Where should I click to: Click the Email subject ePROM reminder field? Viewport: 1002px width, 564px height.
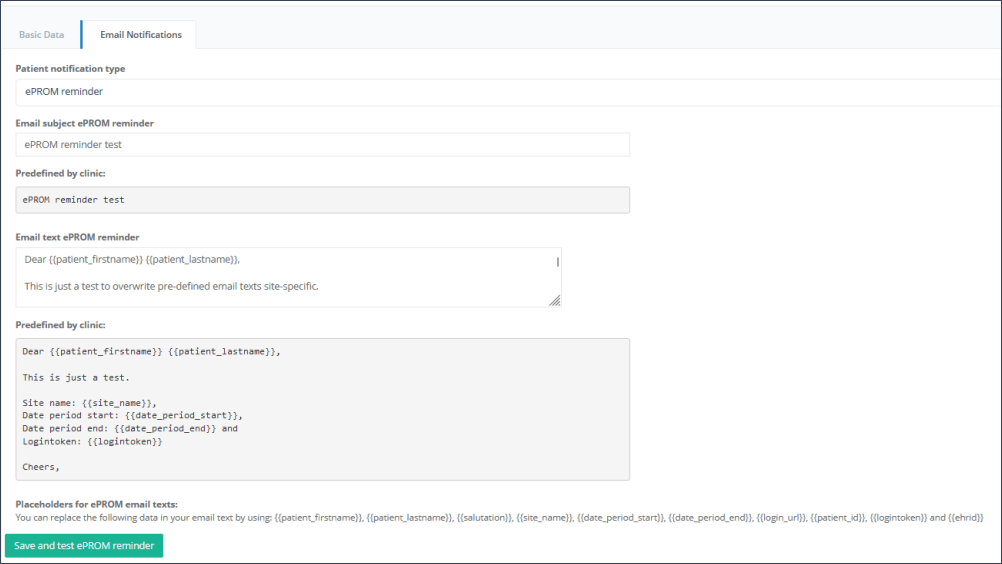pos(322,145)
